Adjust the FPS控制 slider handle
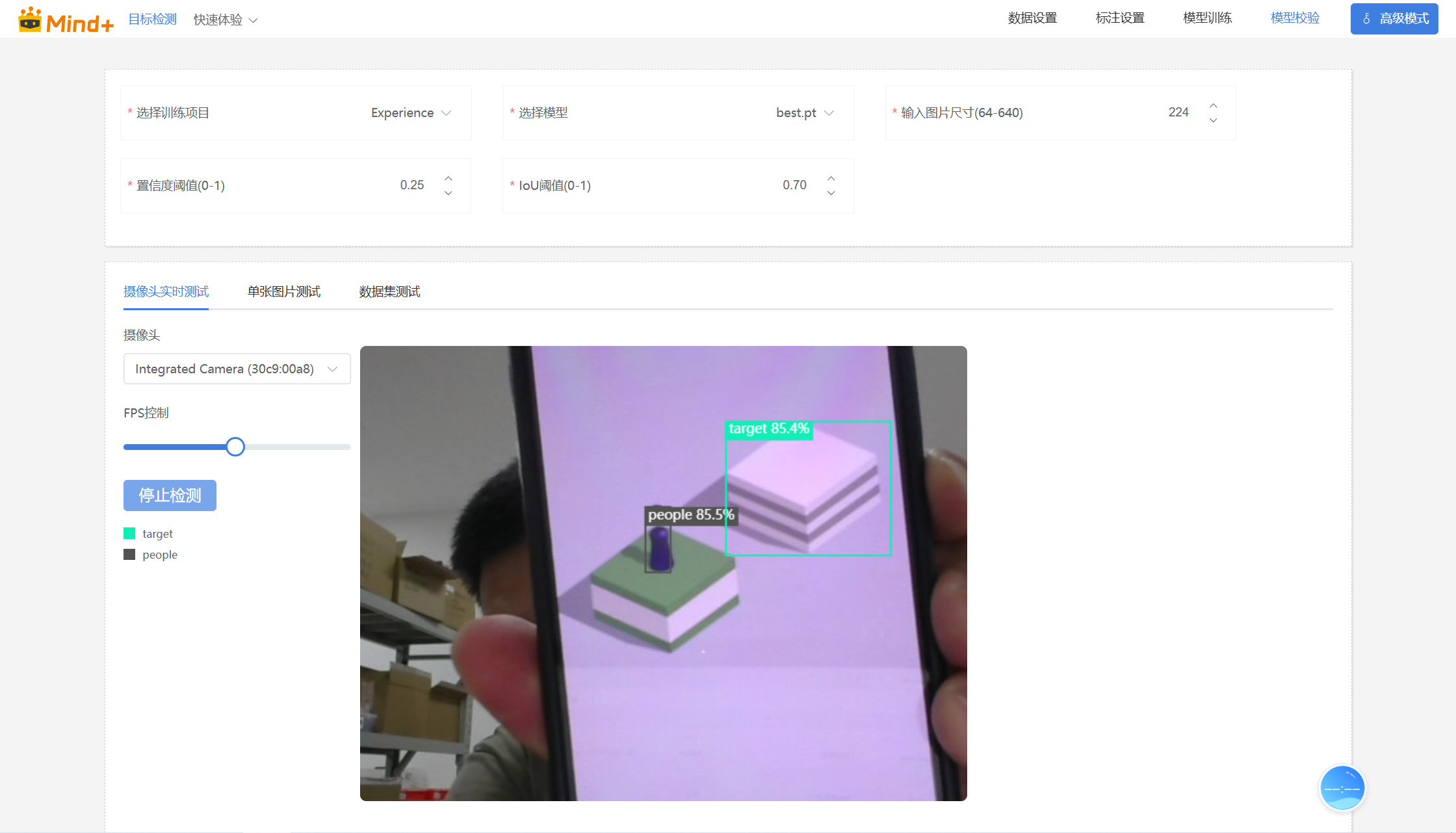Viewport: 1456px width, 833px height. point(235,447)
